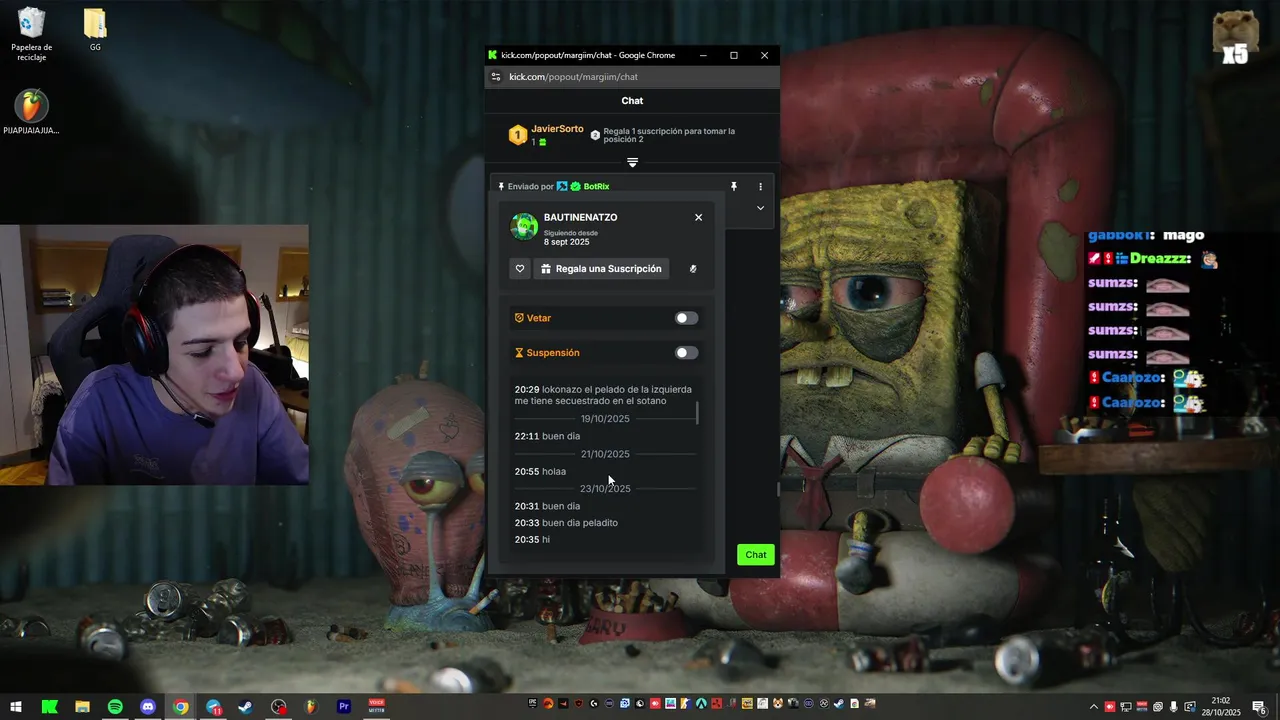Screen dimensions: 1280x720
Task: Open Steam from taskbar
Action: click(245, 707)
